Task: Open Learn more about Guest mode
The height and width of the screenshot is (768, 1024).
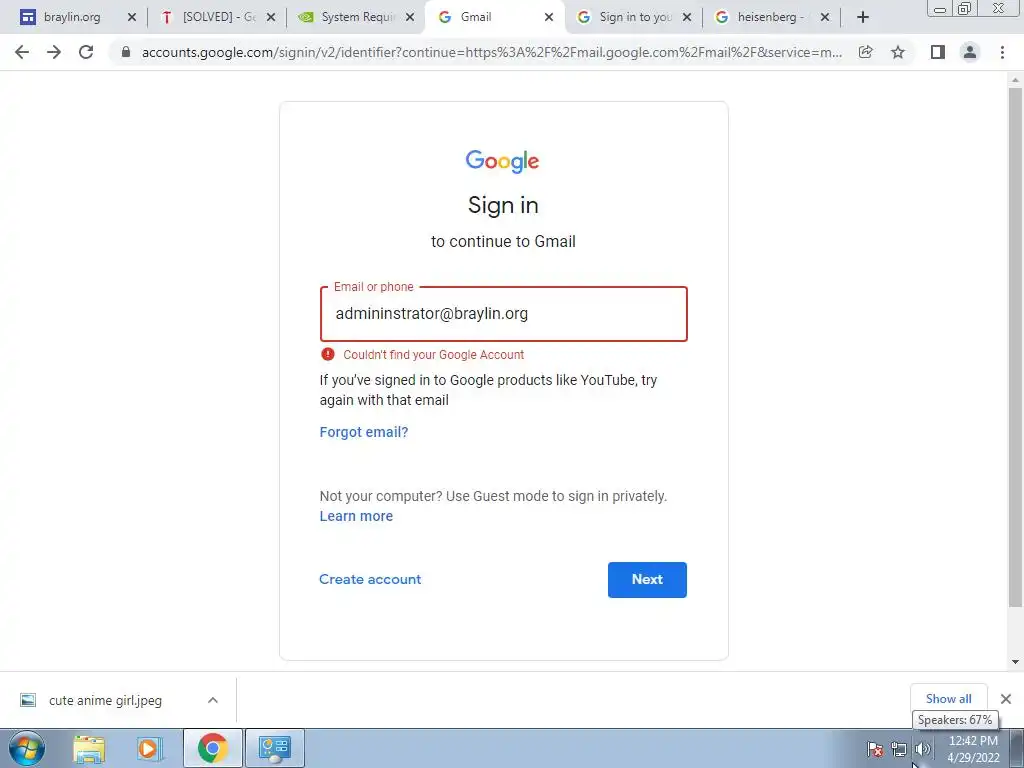Action: pos(356,516)
